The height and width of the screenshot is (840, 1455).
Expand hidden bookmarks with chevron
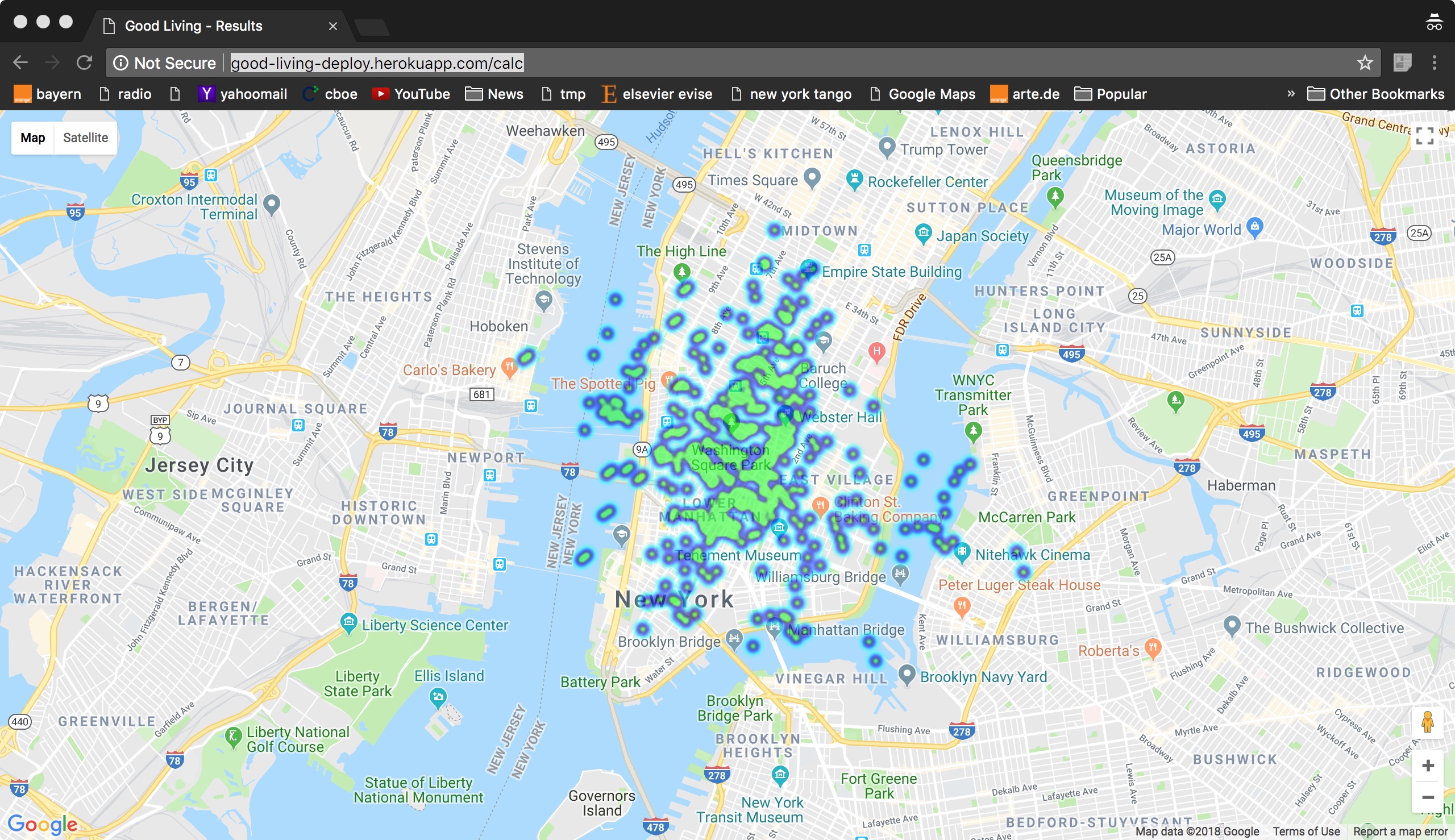[1291, 93]
